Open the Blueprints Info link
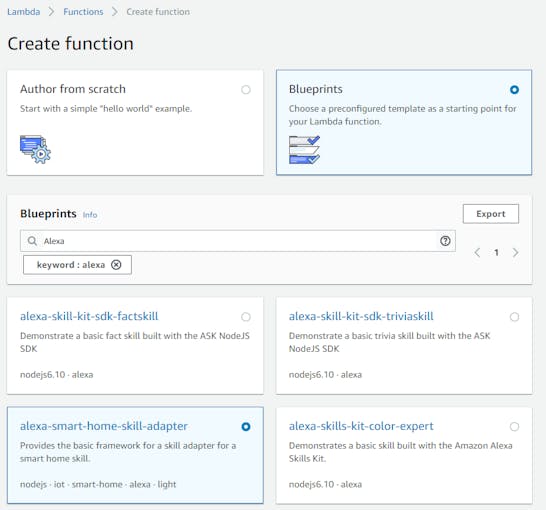The width and height of the screenshot is (546, 510). tap(90, 215)
